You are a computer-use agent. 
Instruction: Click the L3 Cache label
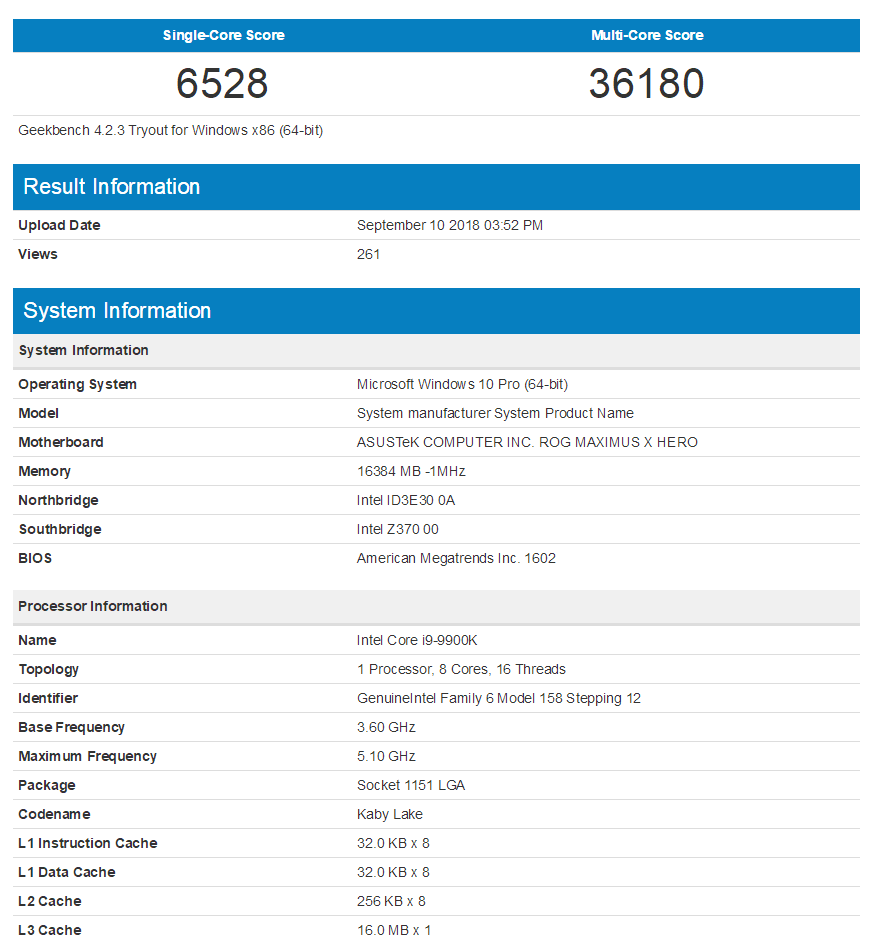[x=49, y=930]
